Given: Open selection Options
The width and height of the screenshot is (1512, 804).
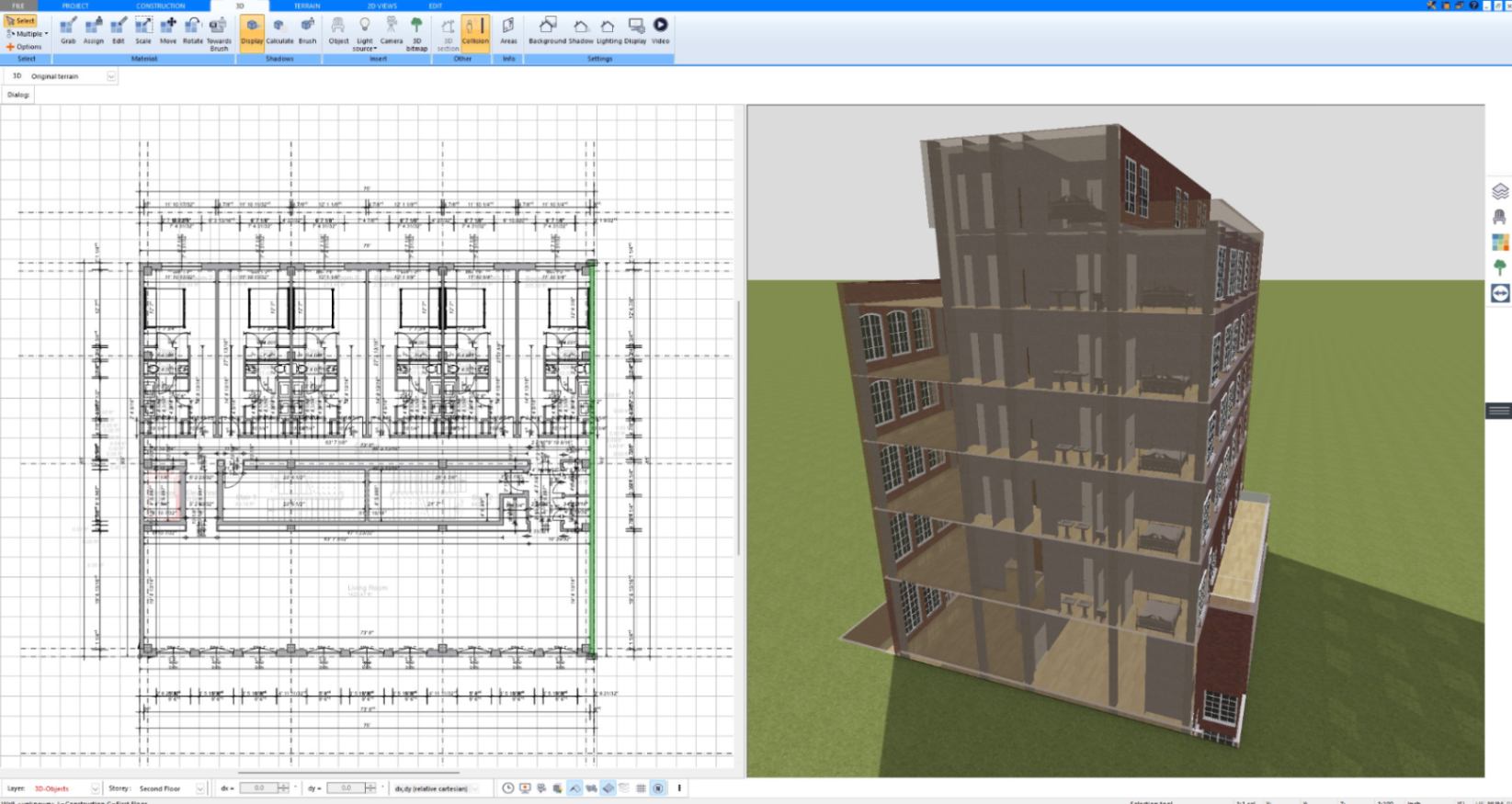Looking at the screenshot, I should point(24,46).
